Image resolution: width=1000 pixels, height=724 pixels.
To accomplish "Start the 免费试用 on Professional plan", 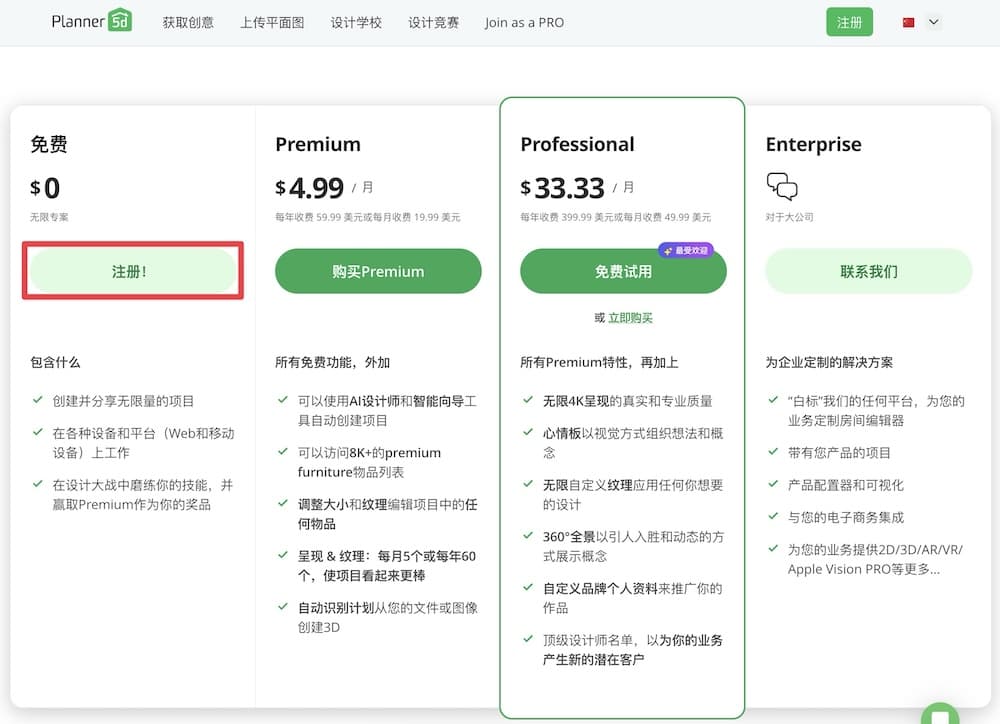I will 623,271.
